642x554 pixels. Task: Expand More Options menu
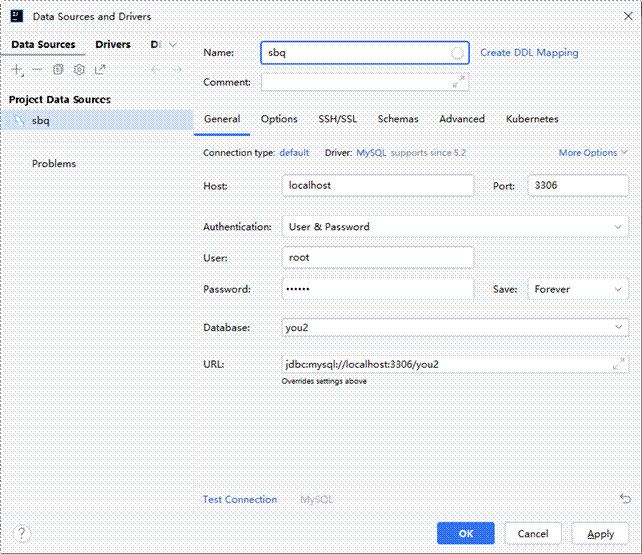pos(593,153)
